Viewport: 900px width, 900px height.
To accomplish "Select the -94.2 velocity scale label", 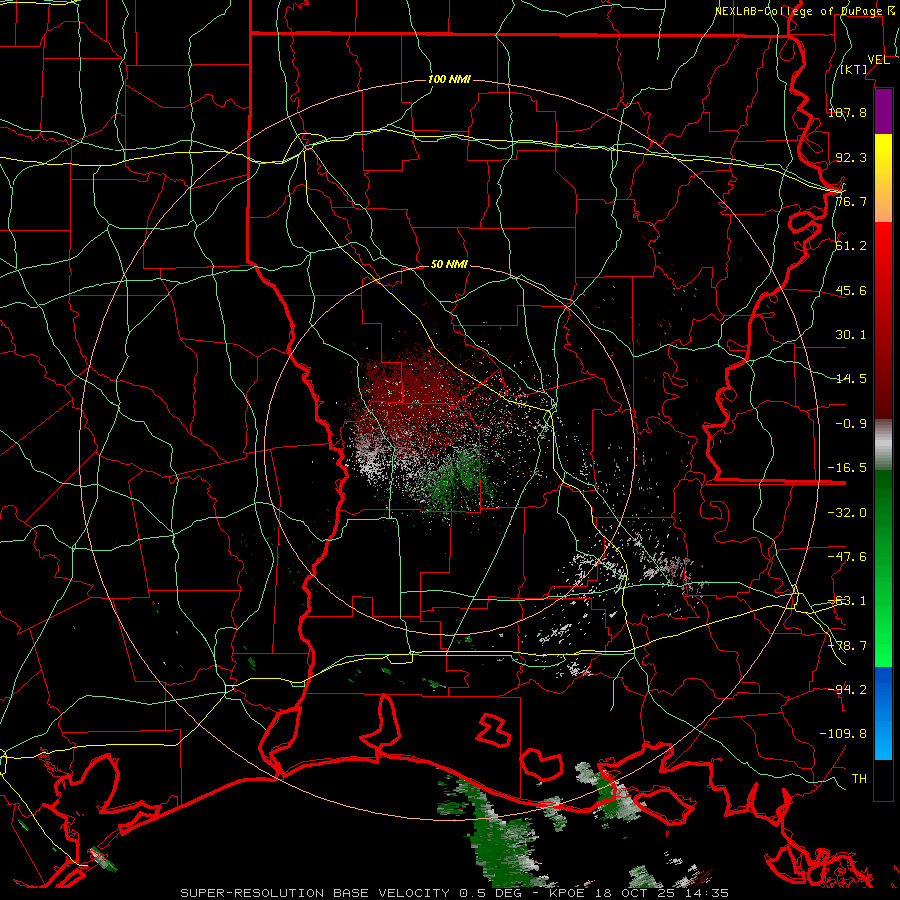I will coord(847,689).
